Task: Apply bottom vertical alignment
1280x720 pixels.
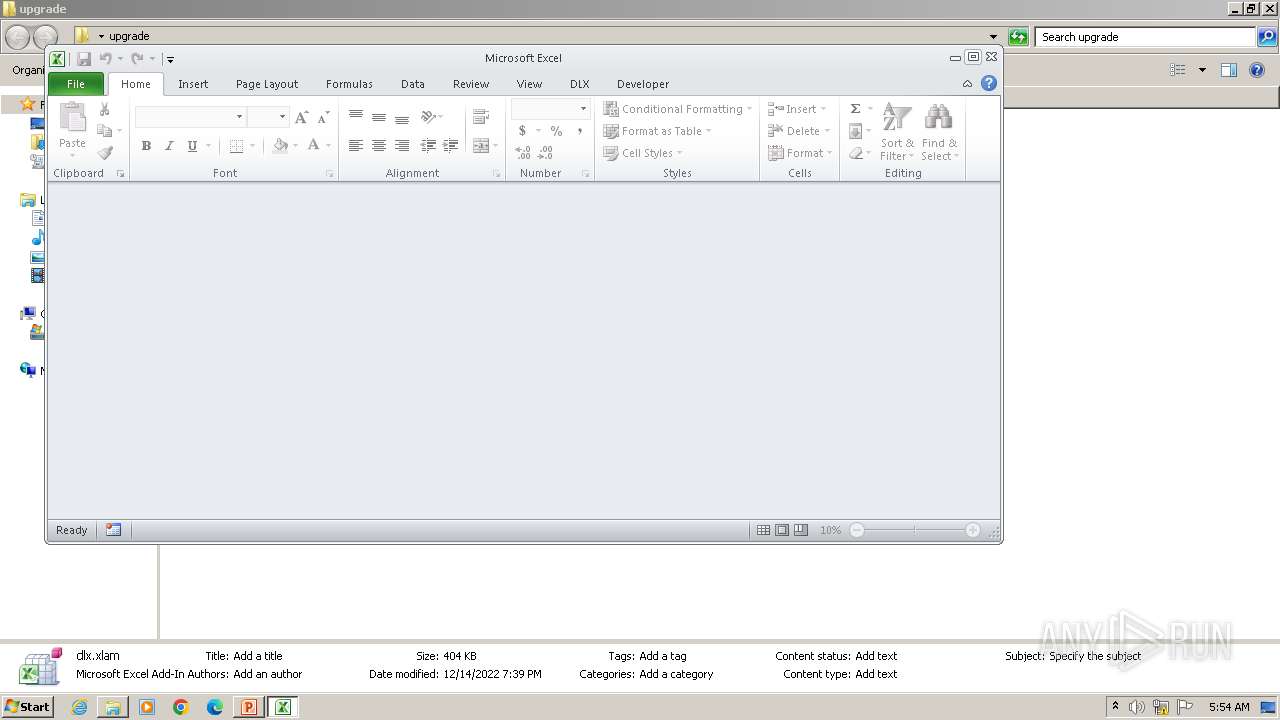Action: point(401,117)
